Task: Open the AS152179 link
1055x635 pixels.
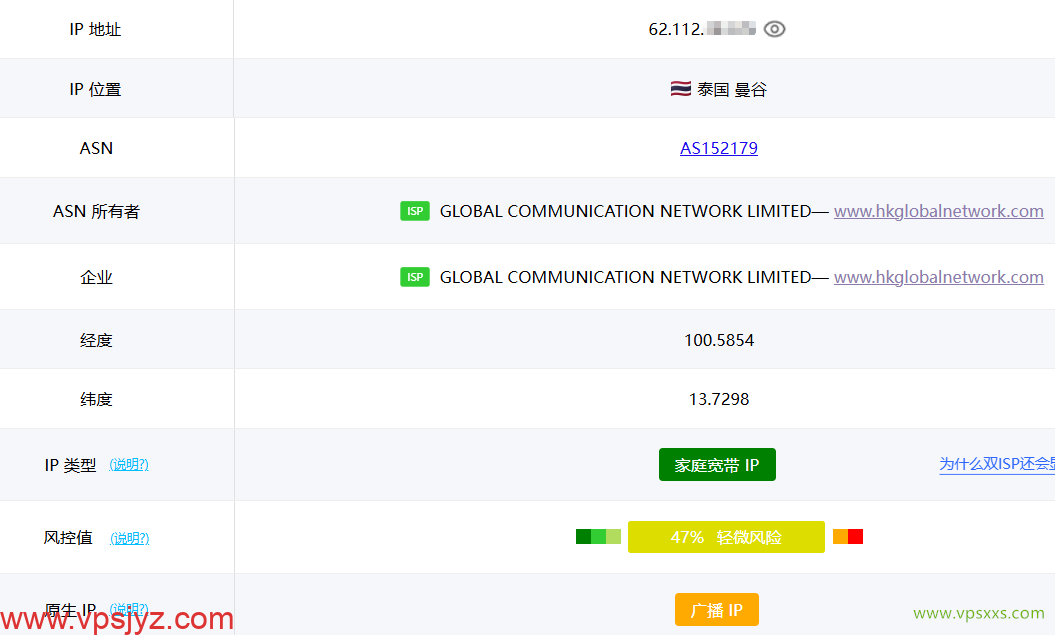Action: pos(719,148)
